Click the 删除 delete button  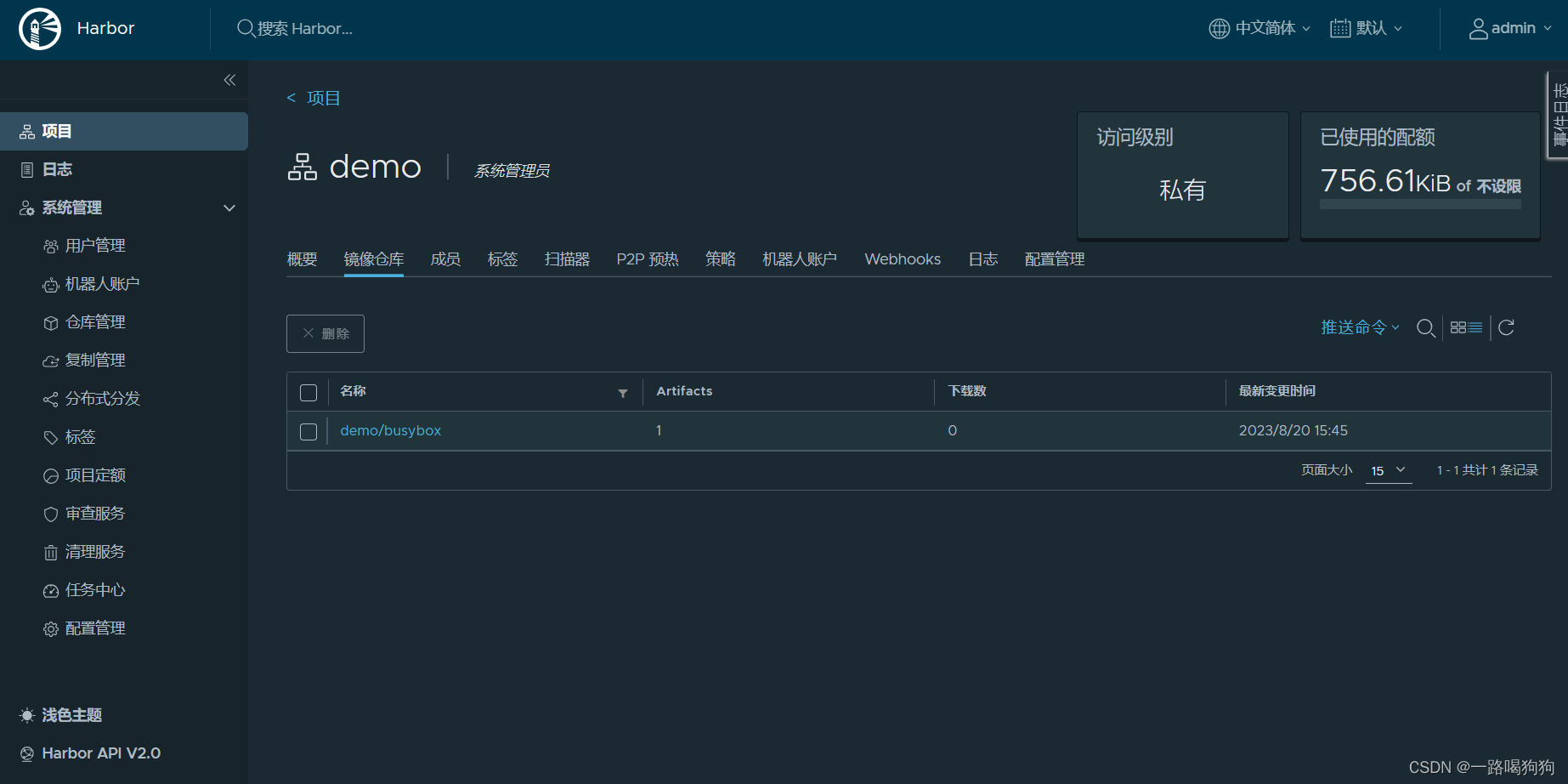[325, 333]
